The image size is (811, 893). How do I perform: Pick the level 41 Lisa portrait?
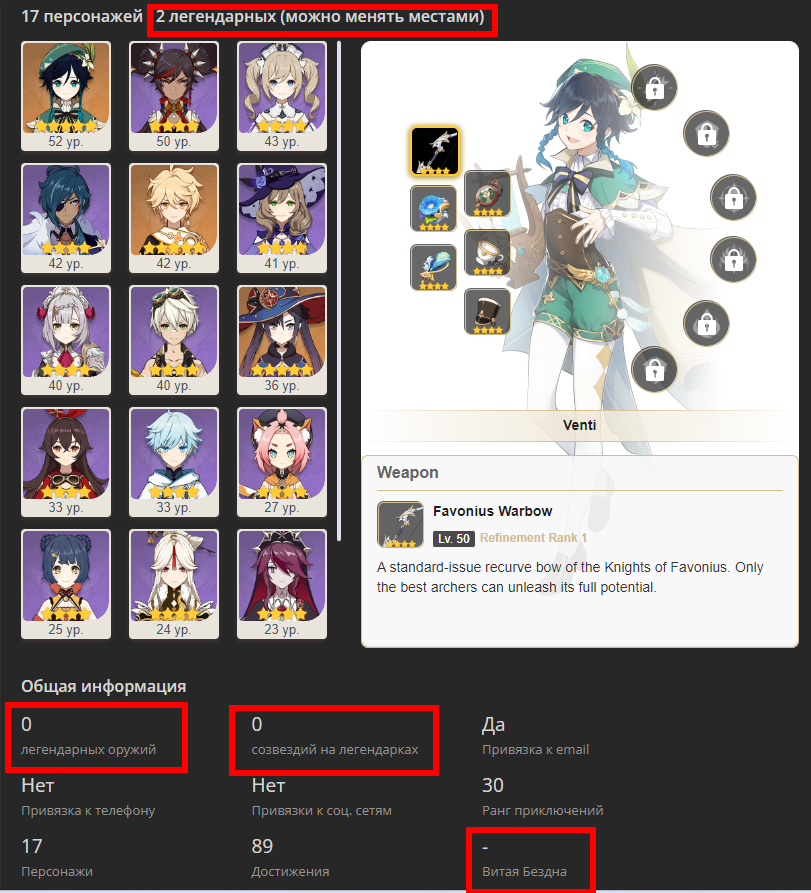pyautogui.click(x=282, y=218)
